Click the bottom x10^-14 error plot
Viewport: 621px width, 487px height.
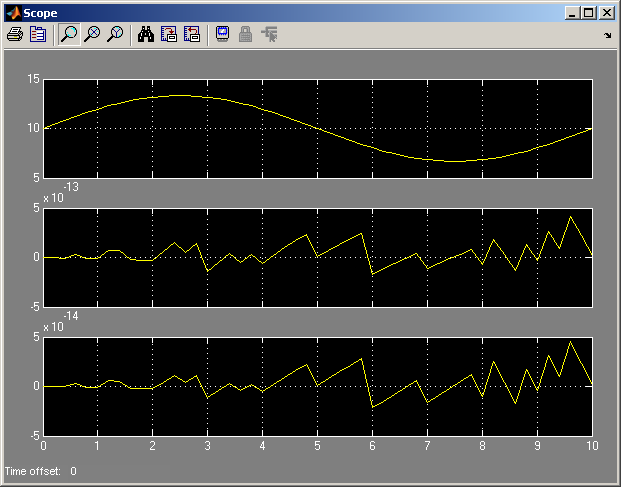pos(318,387)
